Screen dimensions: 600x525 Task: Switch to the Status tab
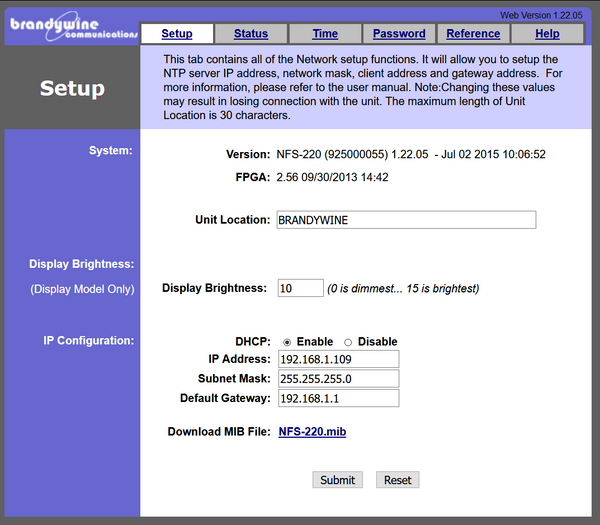pos(251,34)
